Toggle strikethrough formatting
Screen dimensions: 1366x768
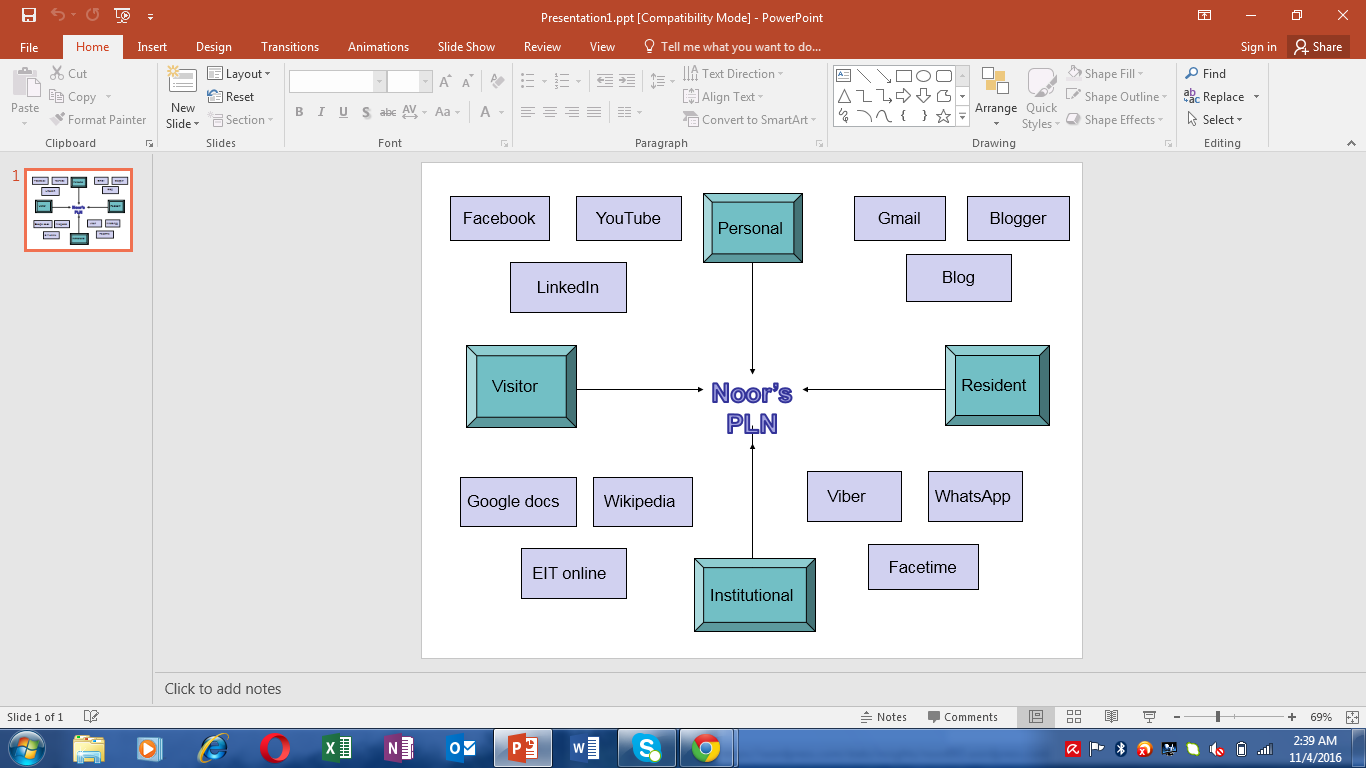(389, 113)
